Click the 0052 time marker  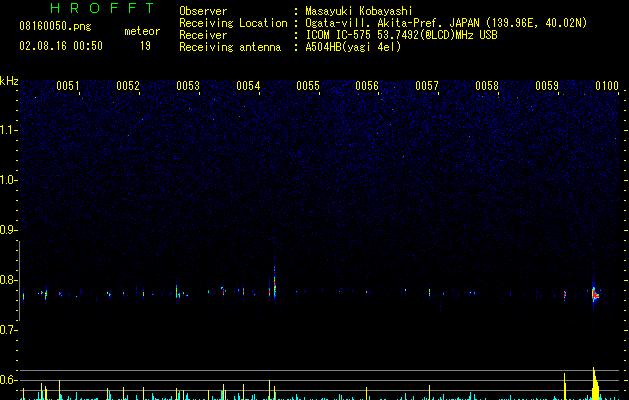pos(128,86)
